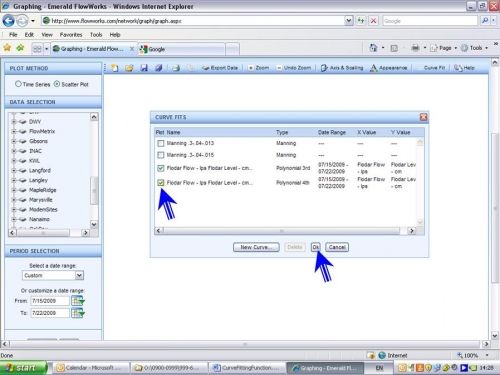Click the Favorites star icon
Screen dimensions: 500x375
coord(7,48)
